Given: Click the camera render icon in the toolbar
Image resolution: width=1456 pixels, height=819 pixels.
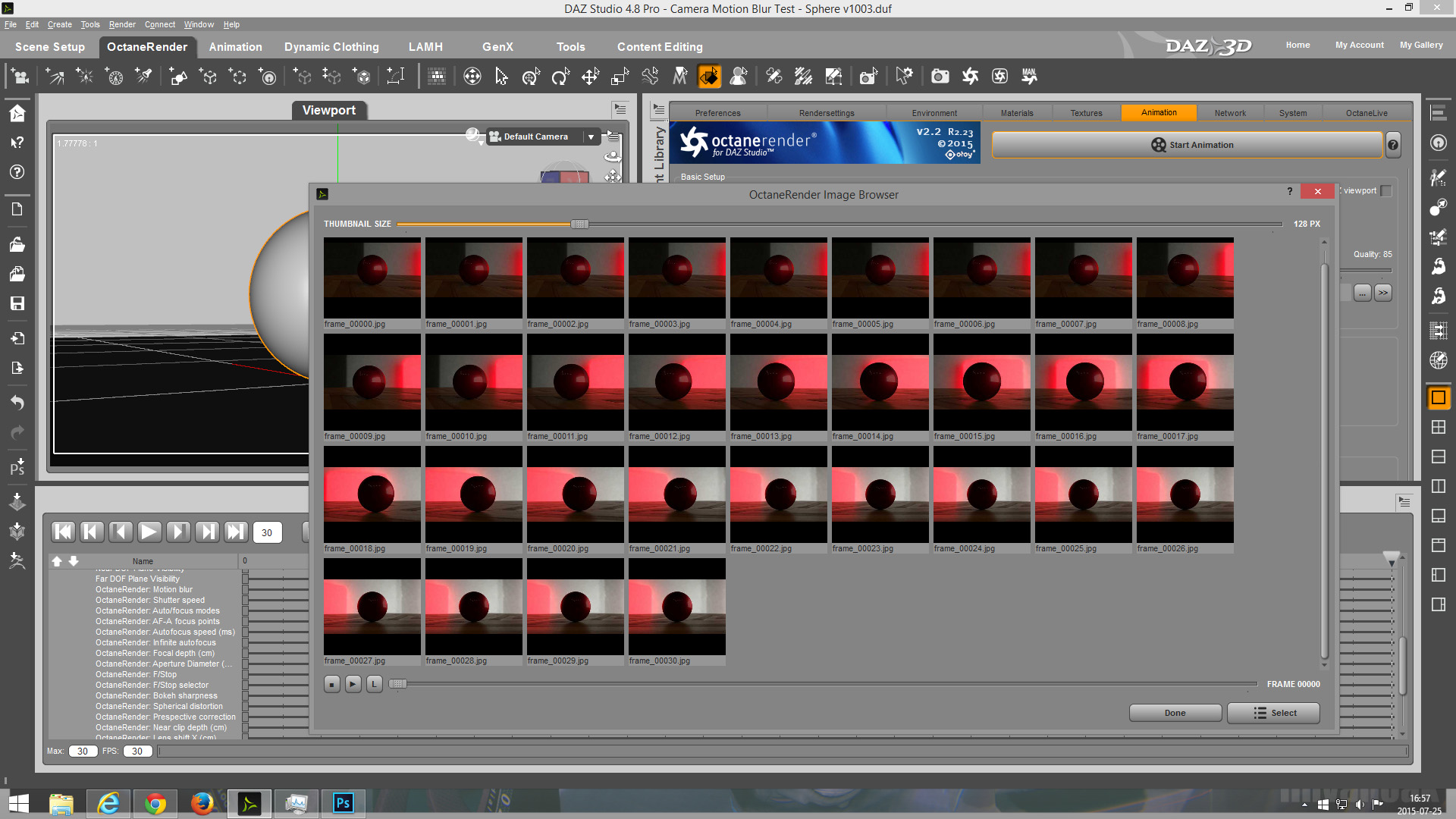Looking at the screenshot, I should click(x=940, y=76).
